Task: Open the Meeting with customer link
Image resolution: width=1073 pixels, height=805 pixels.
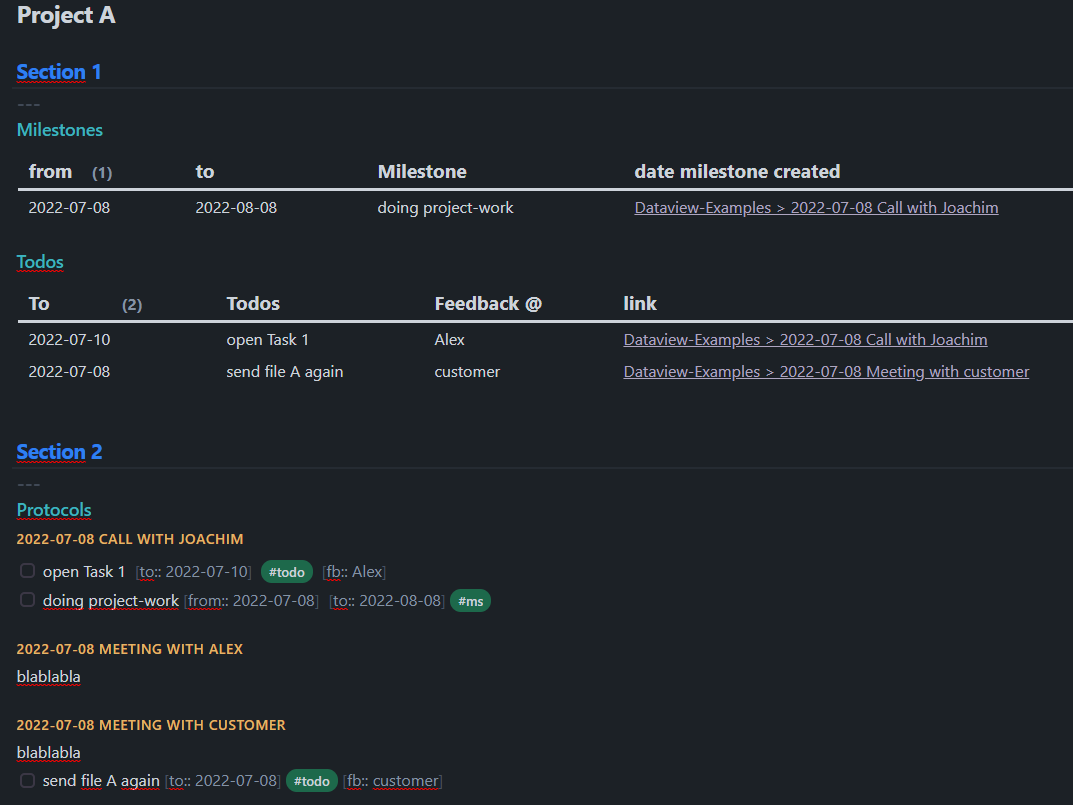Action: tap(826, 372)
